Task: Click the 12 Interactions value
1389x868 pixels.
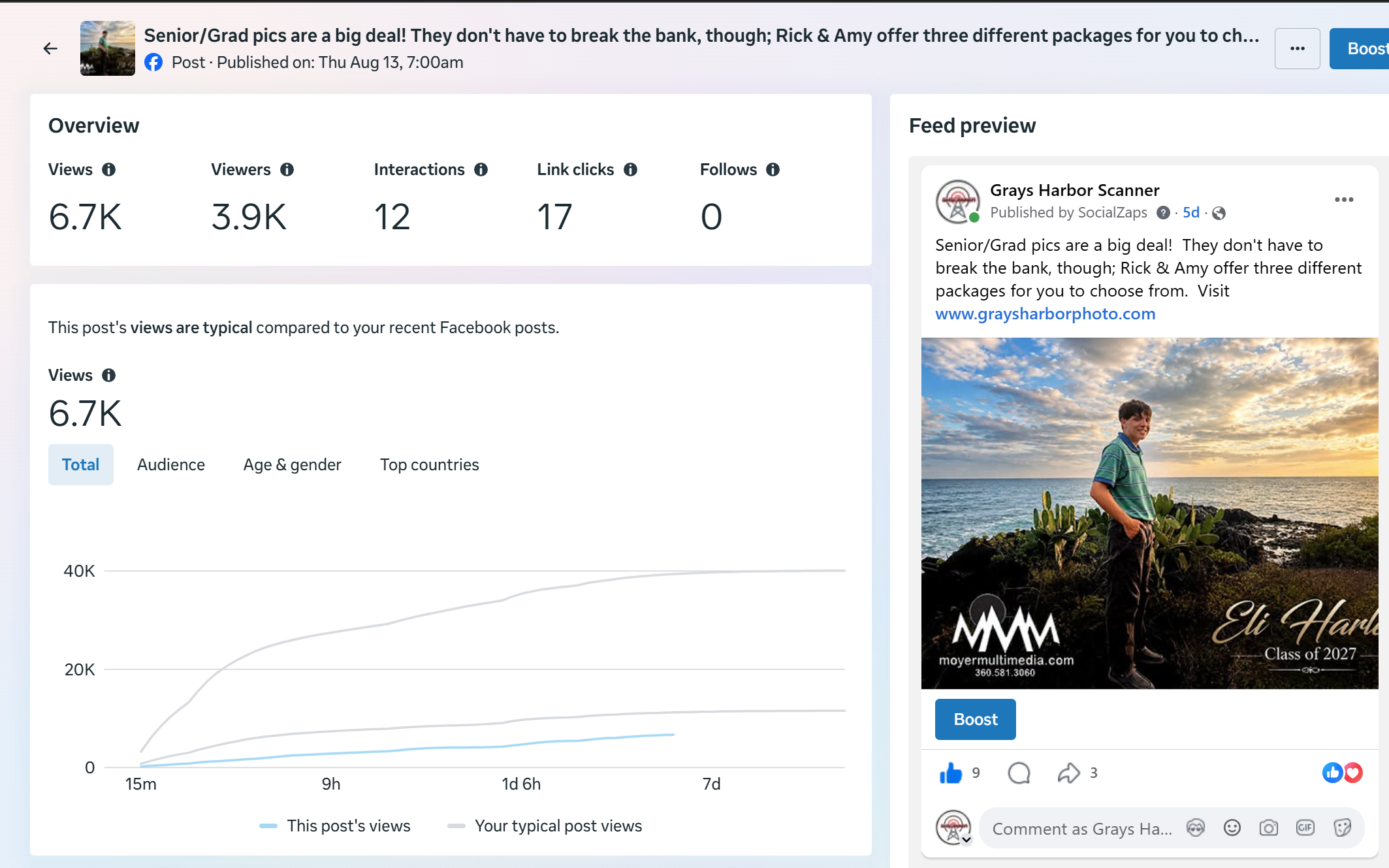Action: pyautogui.click(x=392, y=217)
